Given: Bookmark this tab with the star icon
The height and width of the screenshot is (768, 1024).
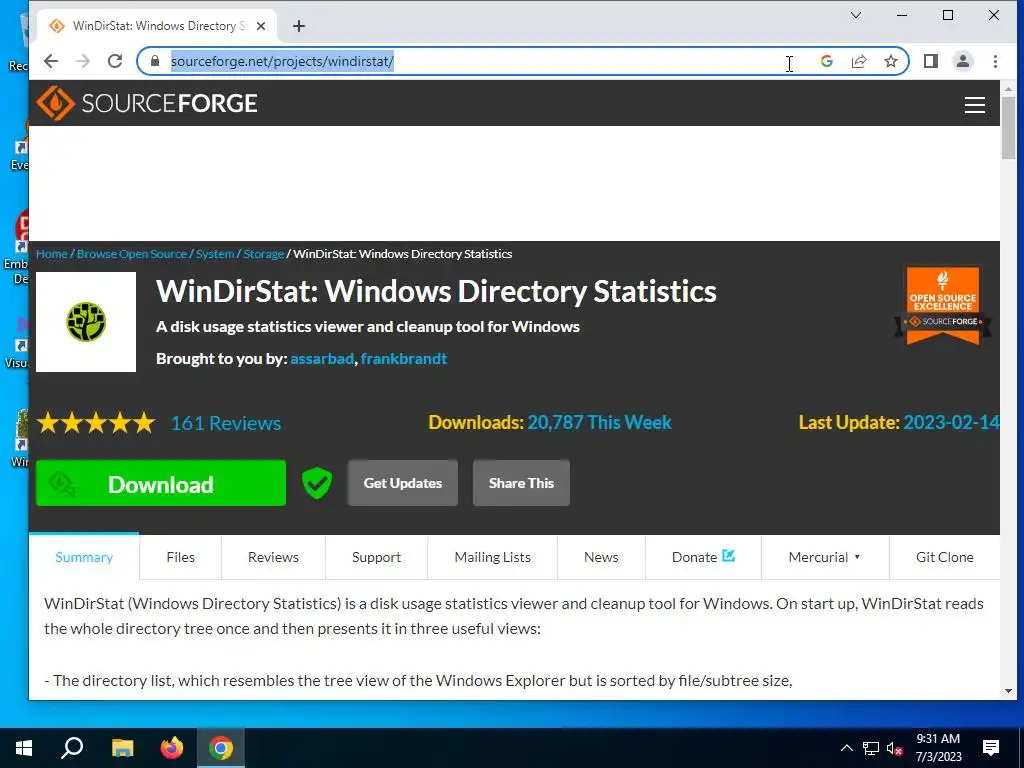Looking at the screenshot, I should [x=891, y=61].
